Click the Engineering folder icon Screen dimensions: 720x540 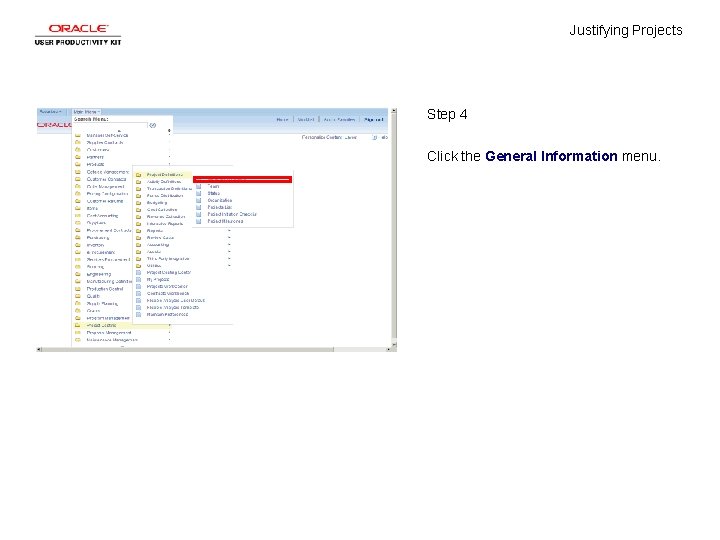pyautogui.click(x=78, y=274)
